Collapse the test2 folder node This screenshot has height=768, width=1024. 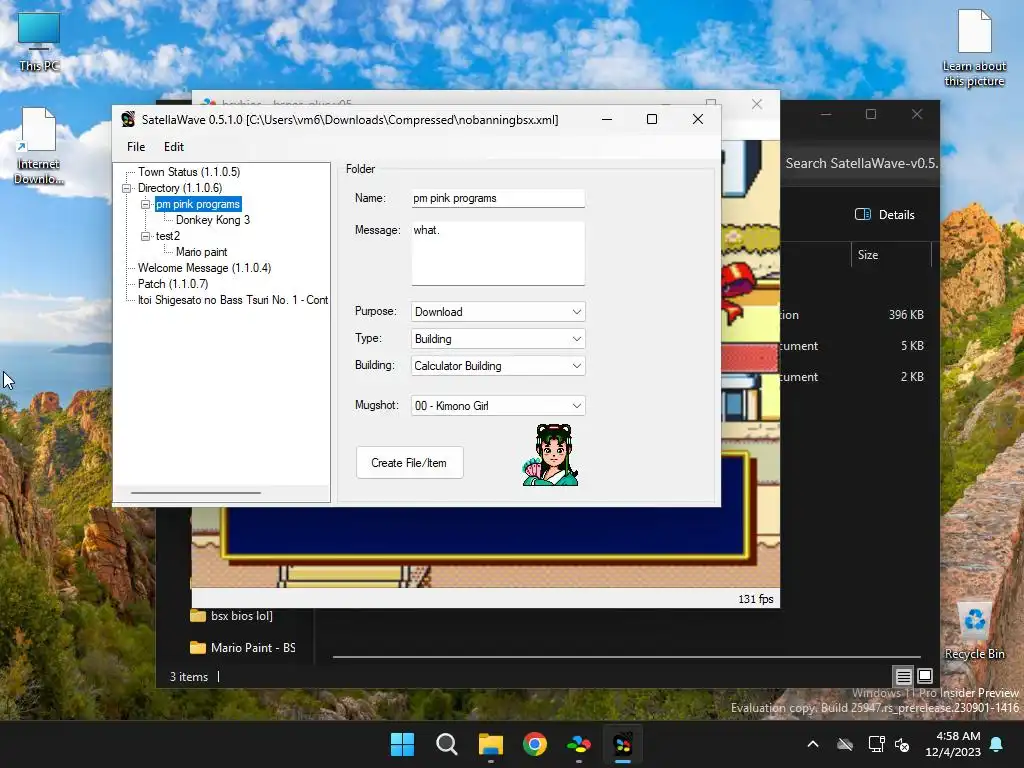click(145, 236)
